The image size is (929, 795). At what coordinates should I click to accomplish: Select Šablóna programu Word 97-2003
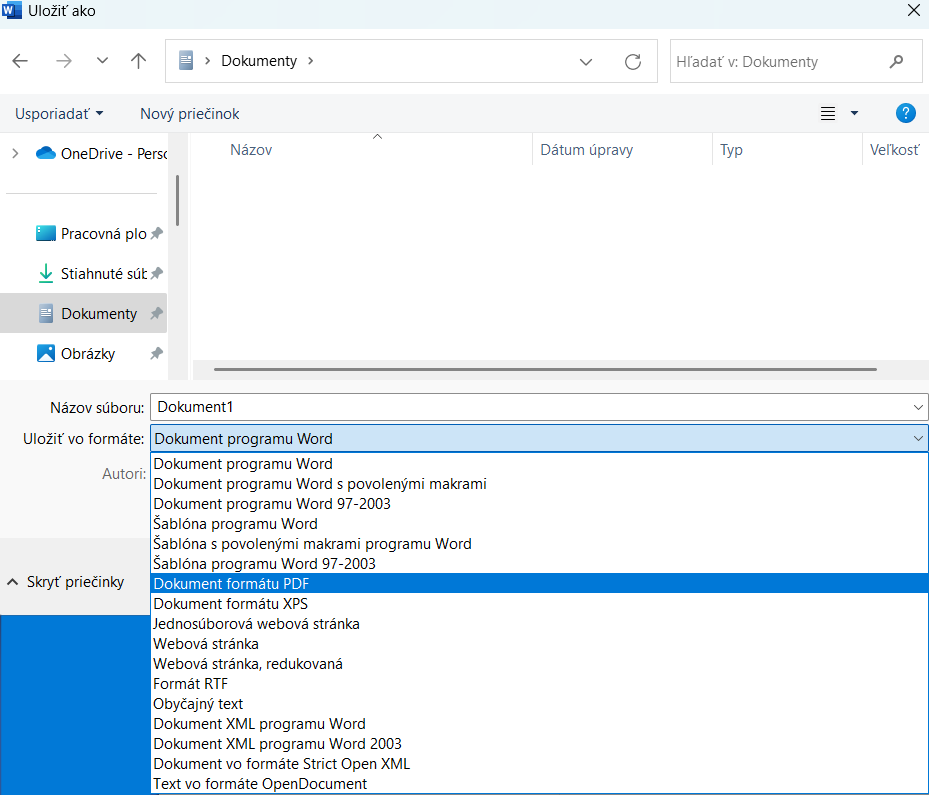(539, 564)
